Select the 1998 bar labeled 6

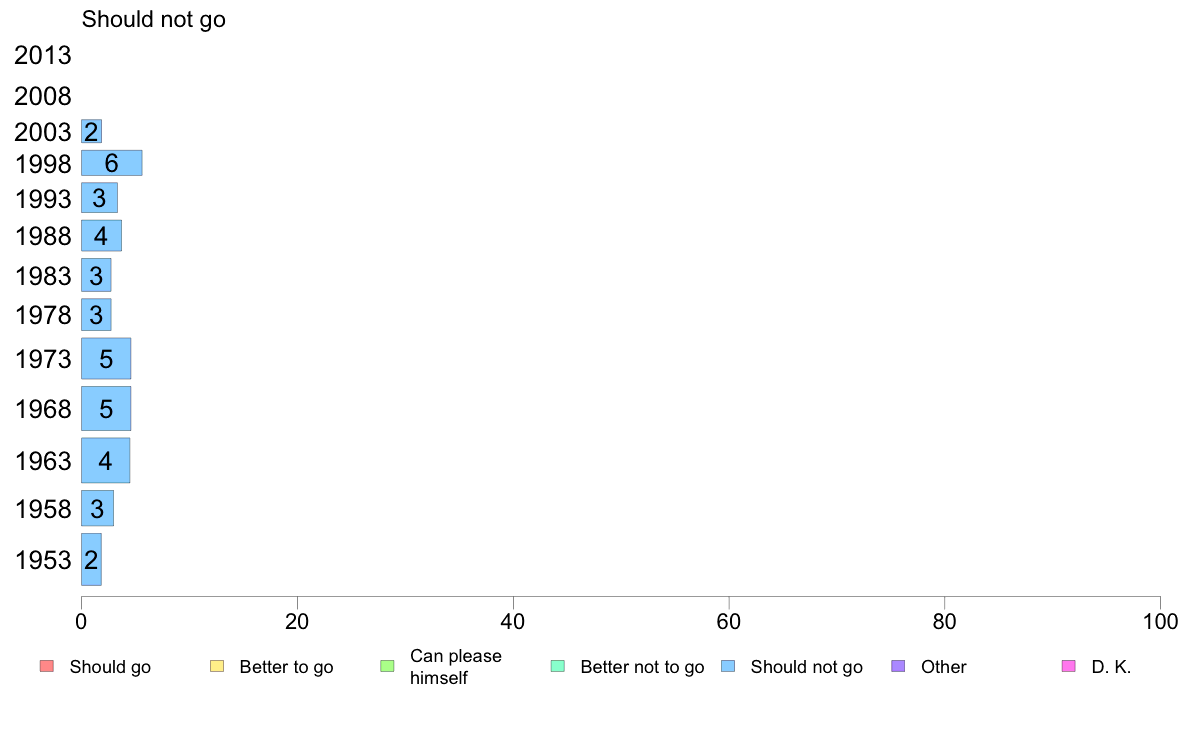click(x=111, y=163)
